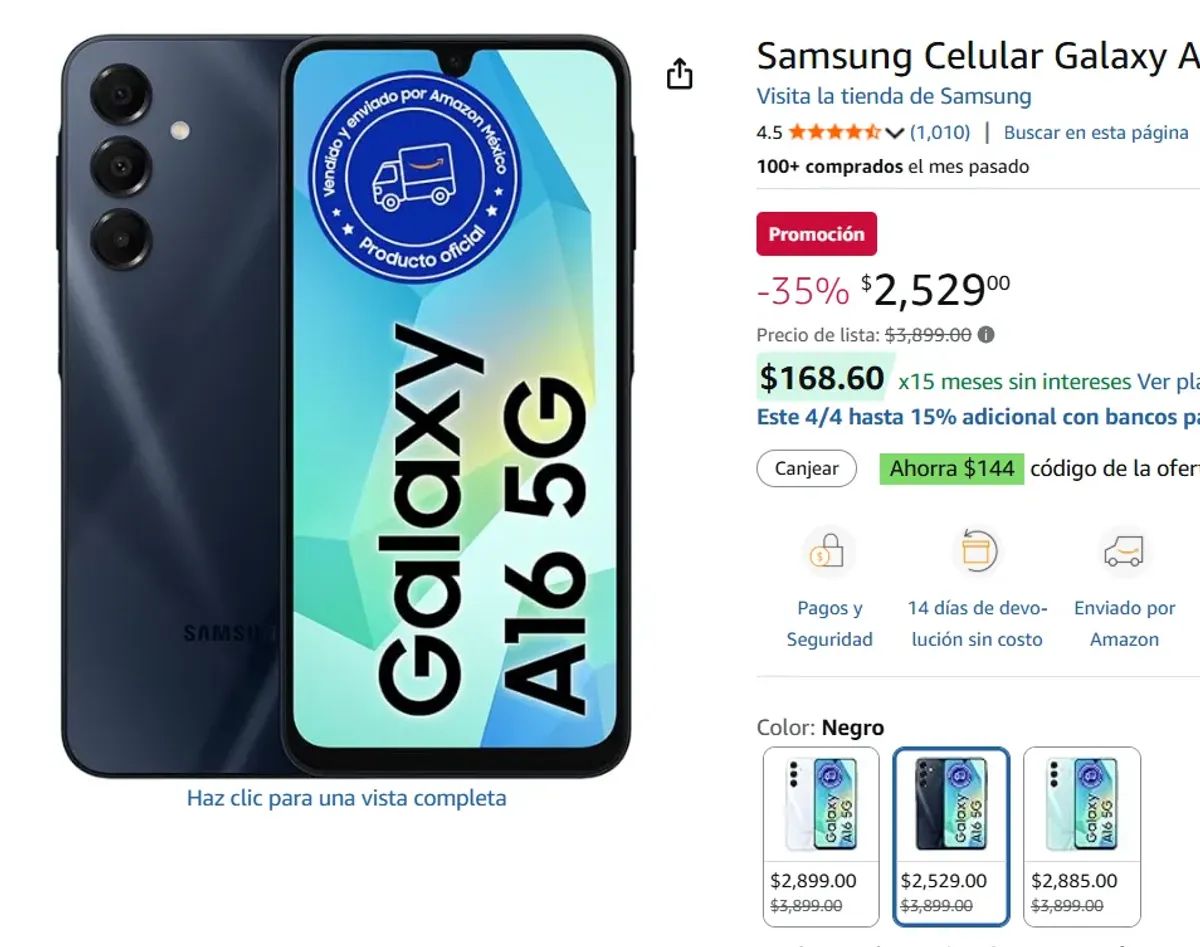Click the 15% adicional con bancos offer link

pyautogui.click(x=975, y=417)
